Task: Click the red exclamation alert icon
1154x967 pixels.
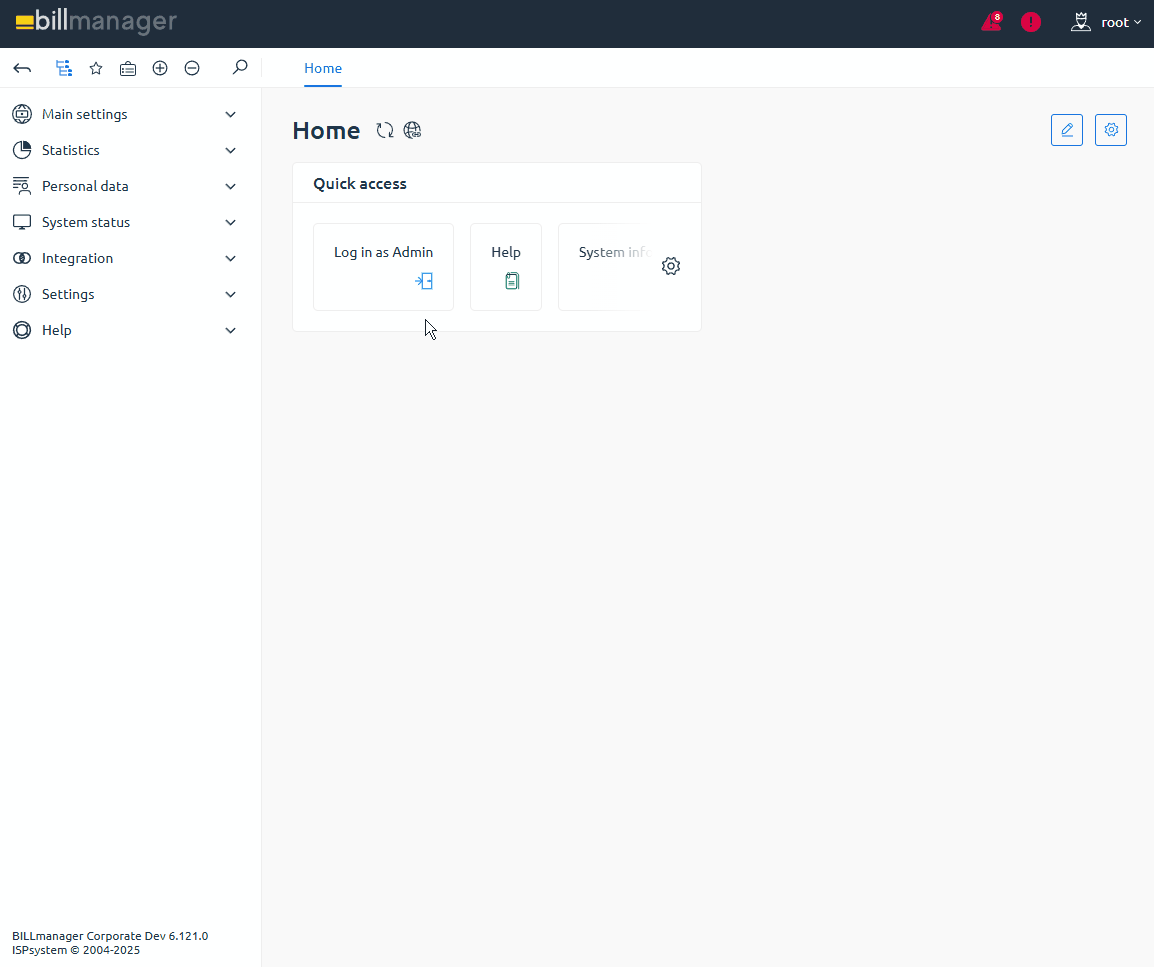Action: click(1031, 22)
